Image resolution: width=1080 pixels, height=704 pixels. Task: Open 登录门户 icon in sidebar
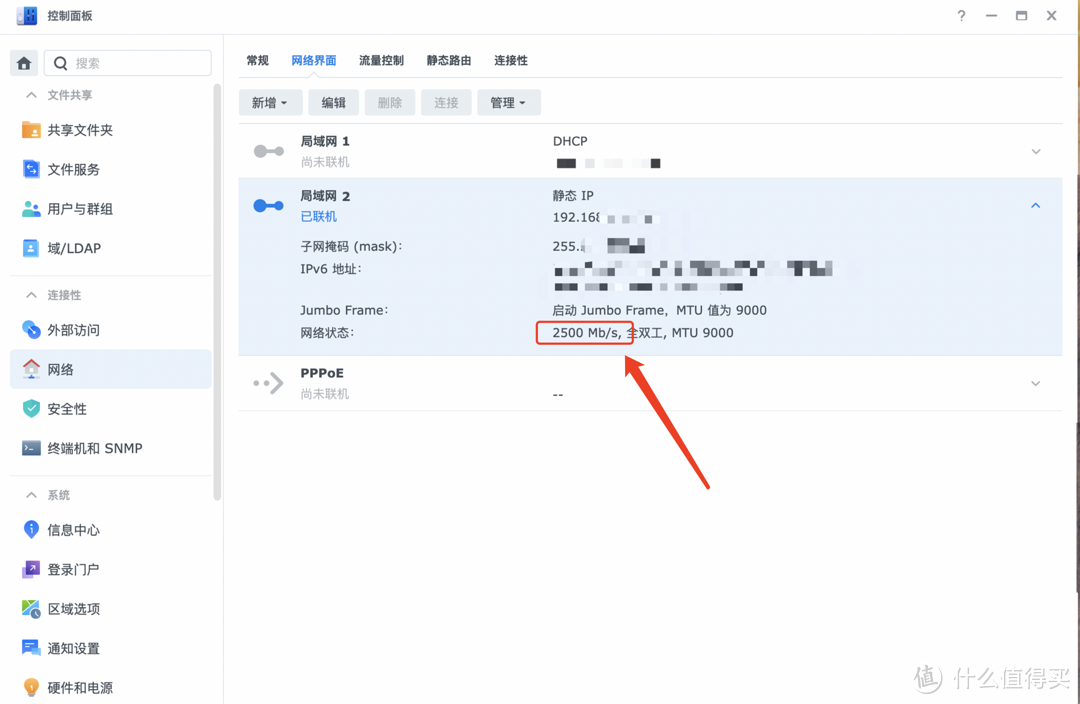[x=31, y=569]
